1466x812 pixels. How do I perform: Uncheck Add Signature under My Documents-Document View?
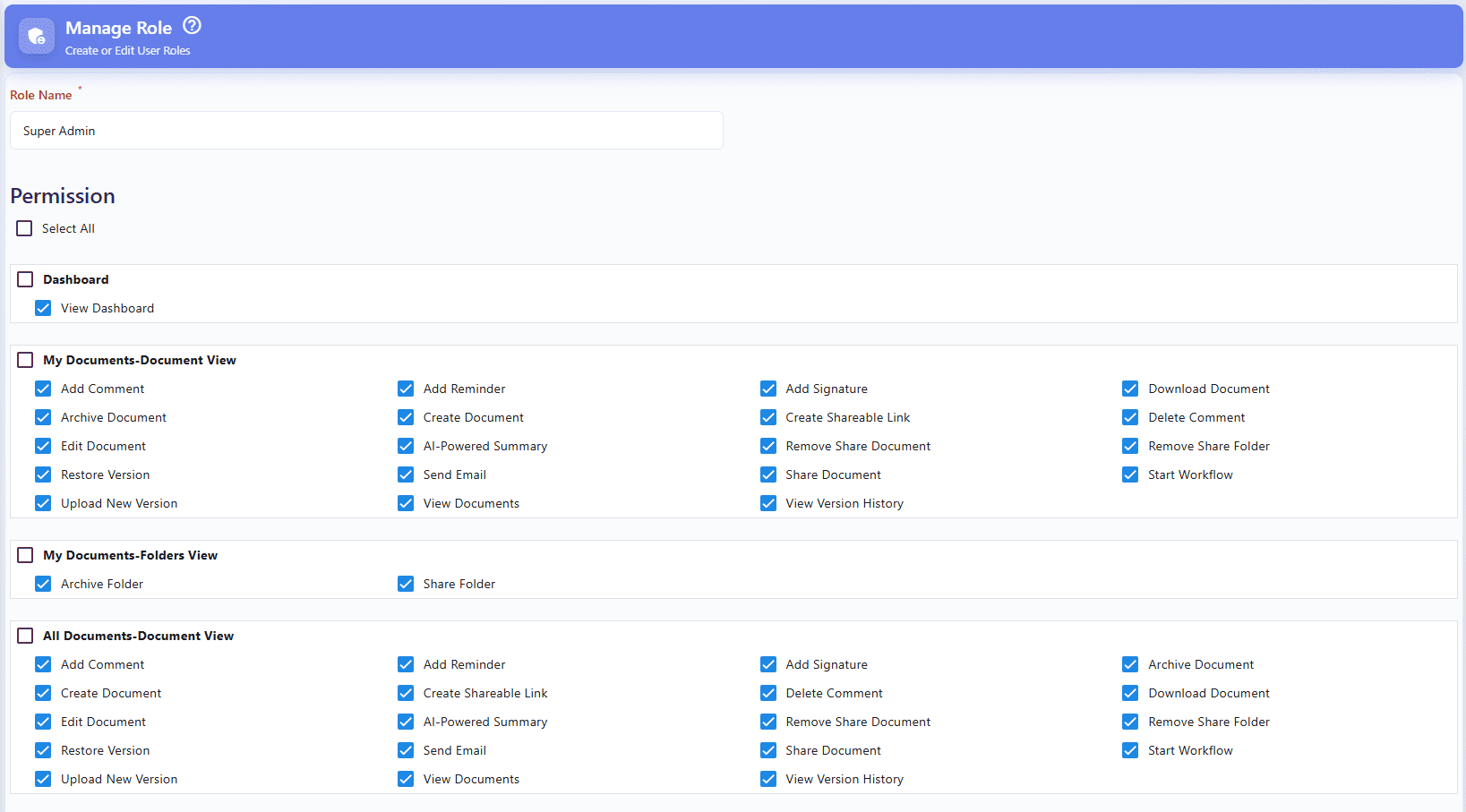pos(768,389)
